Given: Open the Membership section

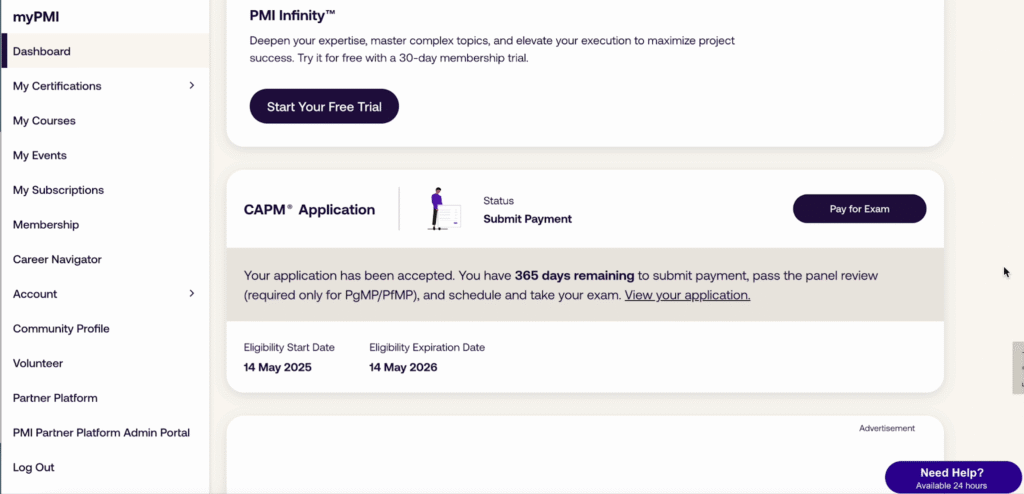Looking at the screenshot, I should (x=46, y=225).
